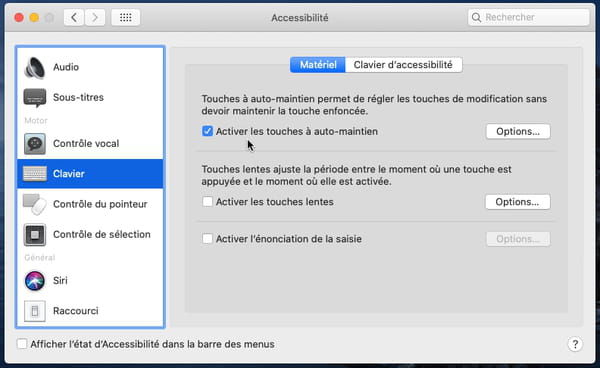The image size is (600, 368).
Task: Toggle Afficher l'état d'Accessibilité dans la barre des menus
Action: (x=22, y=344)
